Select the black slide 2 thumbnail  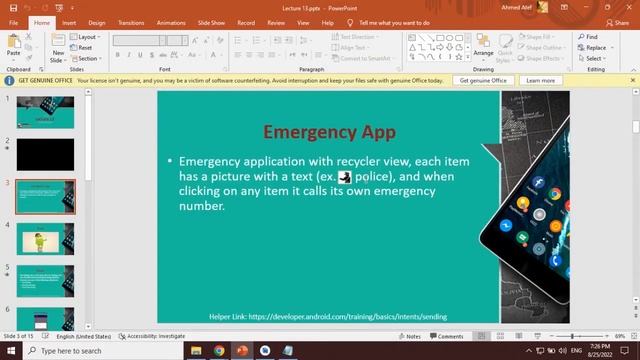tap(45, 154)
